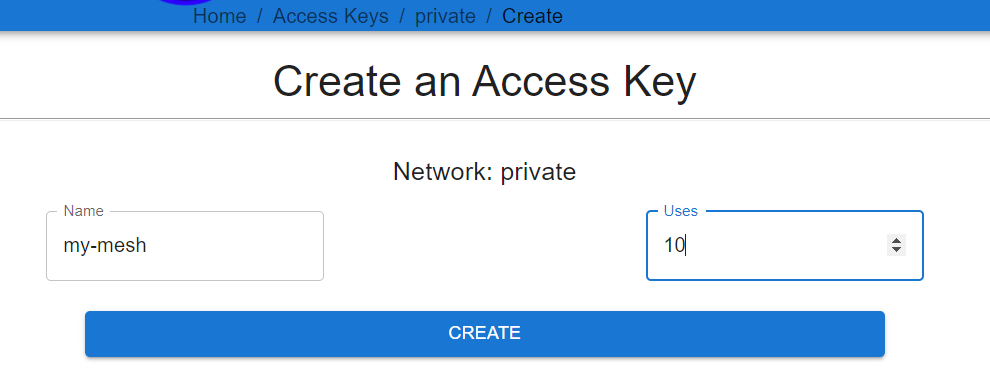Screen dimensions: 990x379
Task: Click the "my-mesh" text in the Name field
Action: (x=105, y=245)
